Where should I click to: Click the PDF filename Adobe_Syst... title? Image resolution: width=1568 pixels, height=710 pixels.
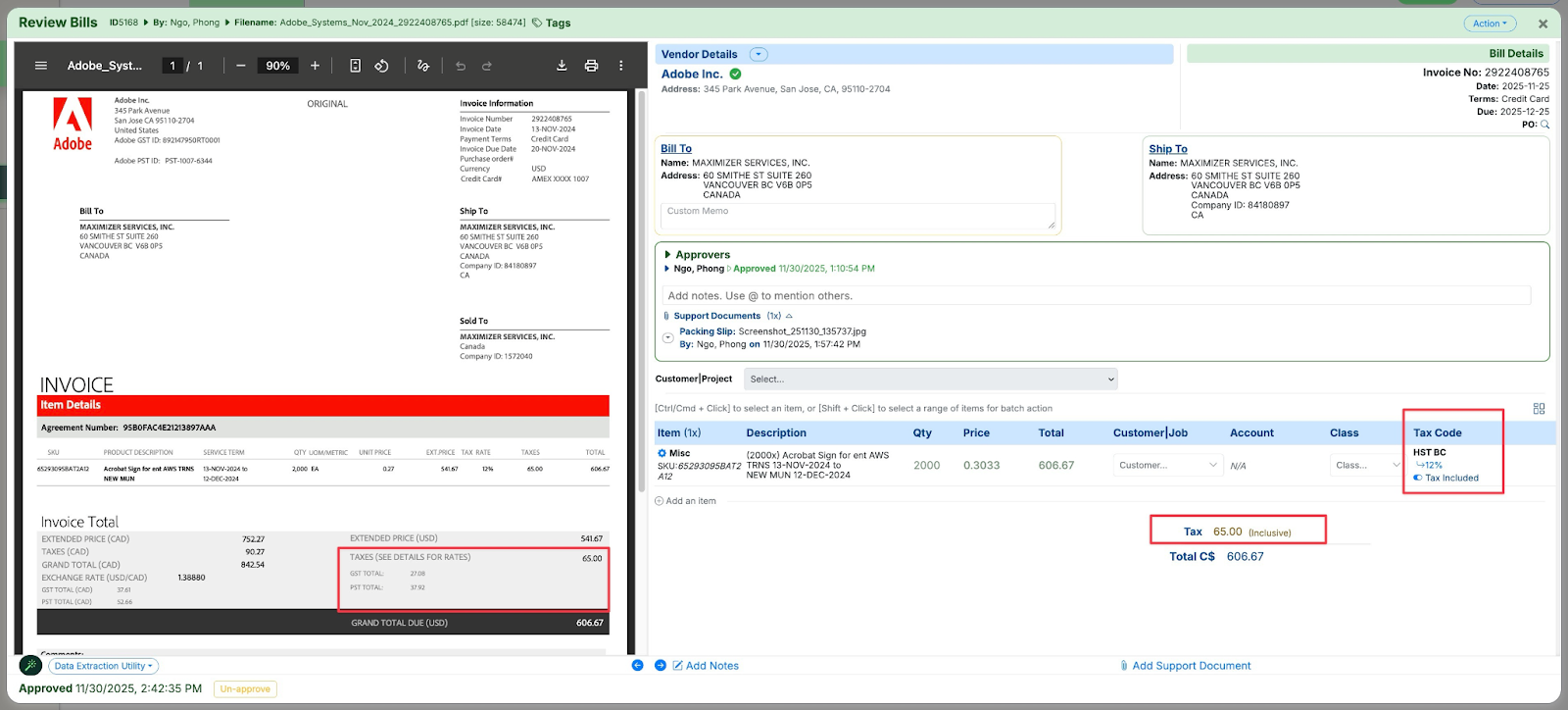pyautogui.click(x=105, y=66)
